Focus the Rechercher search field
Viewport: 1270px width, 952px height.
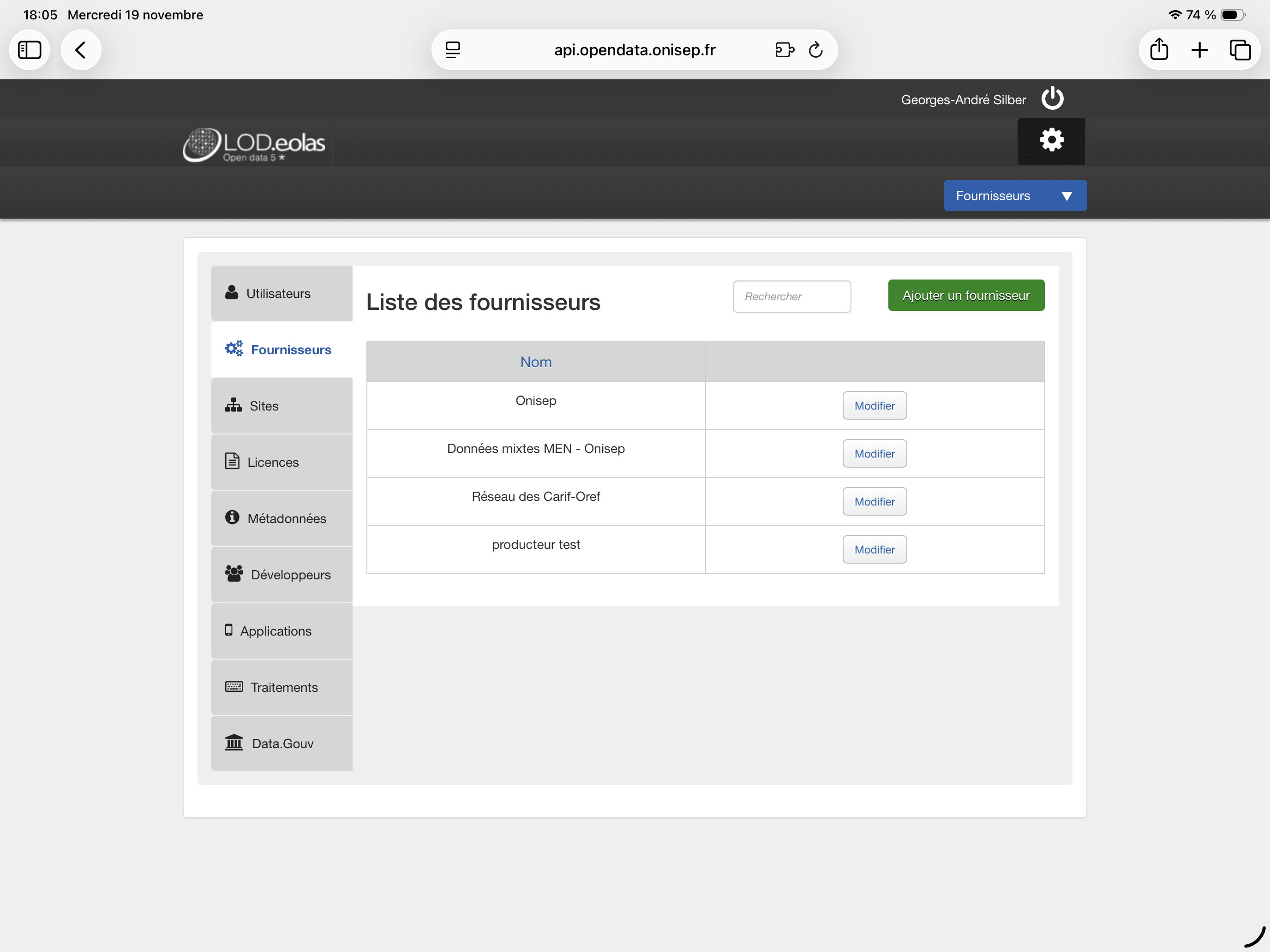791,297
